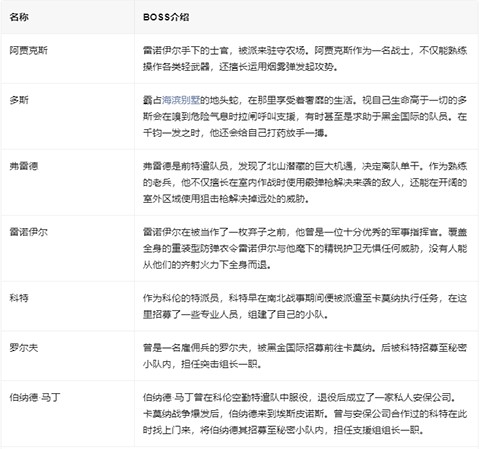This screenshot has width=480, height=449.
Task: Click last line of 伯纳德·马丁 introduction
Action: click(x=284, y=430)
